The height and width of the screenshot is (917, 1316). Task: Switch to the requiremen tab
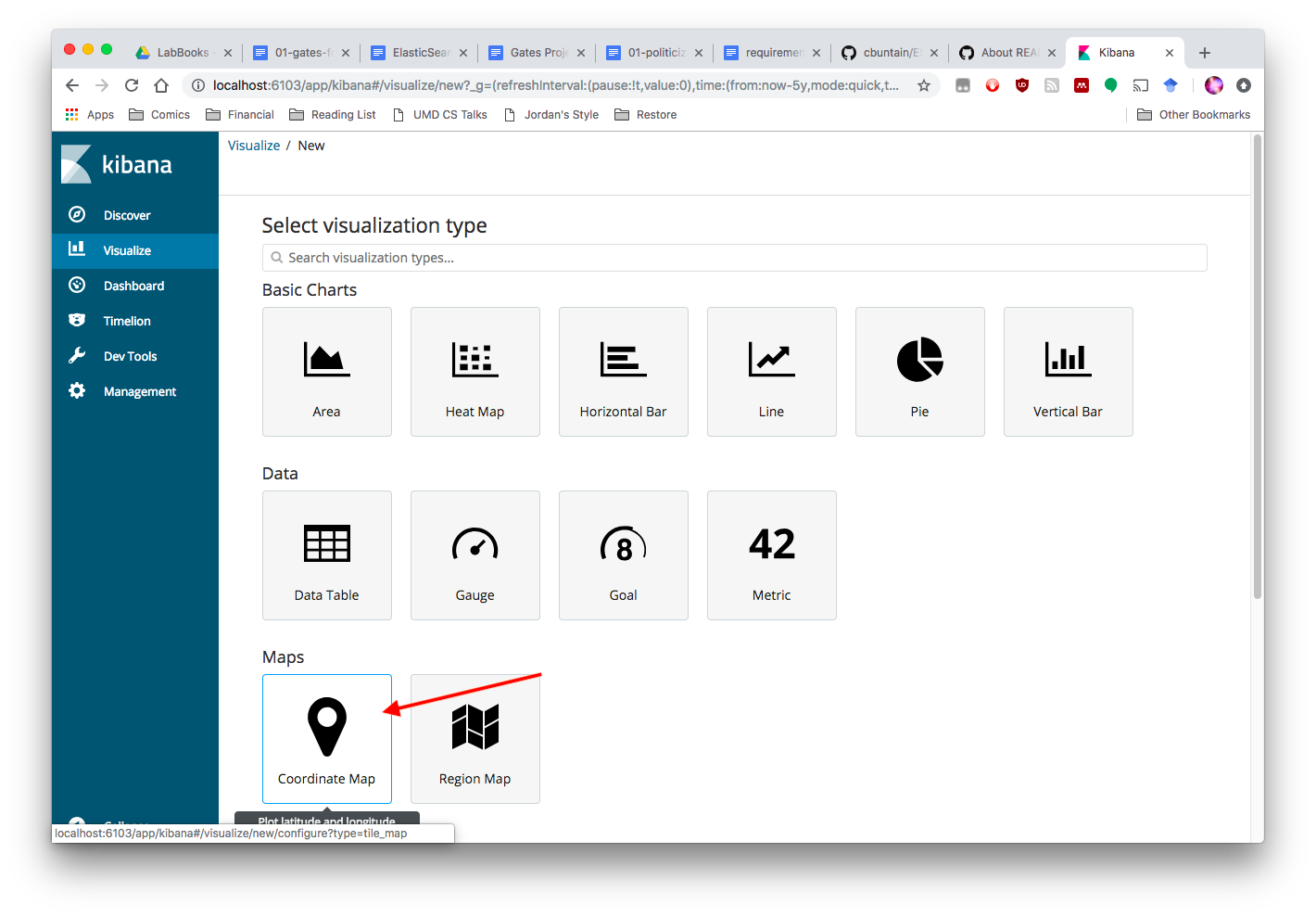pyautogui.click(x=772, y=53)
